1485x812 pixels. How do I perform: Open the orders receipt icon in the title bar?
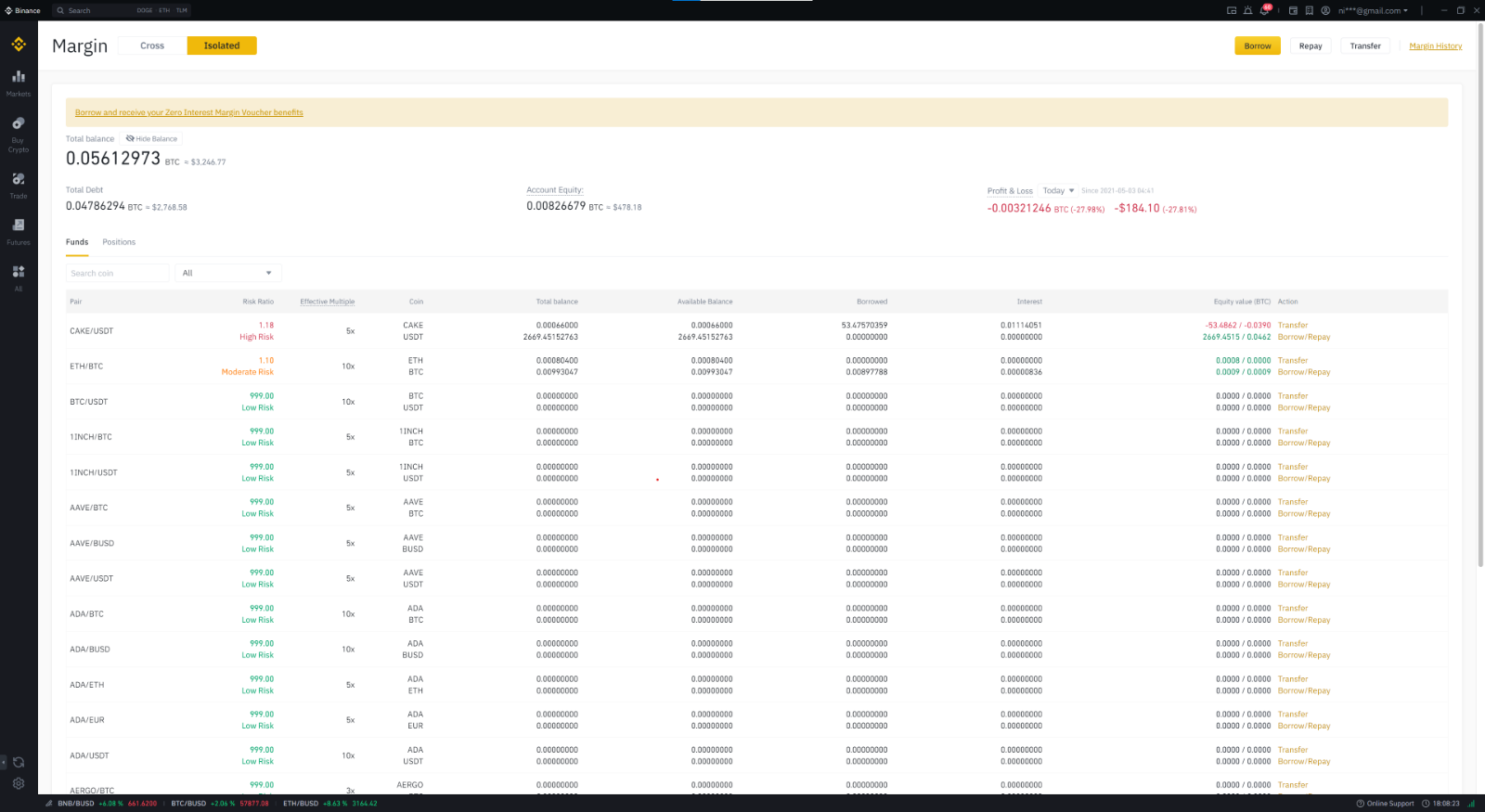[x=1309, y=10]
